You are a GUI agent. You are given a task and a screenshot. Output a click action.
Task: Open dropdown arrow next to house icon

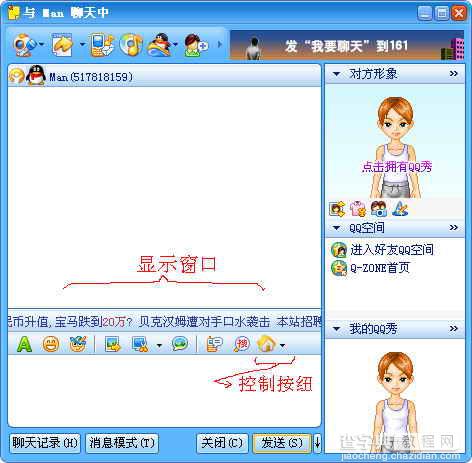[283, 345]
